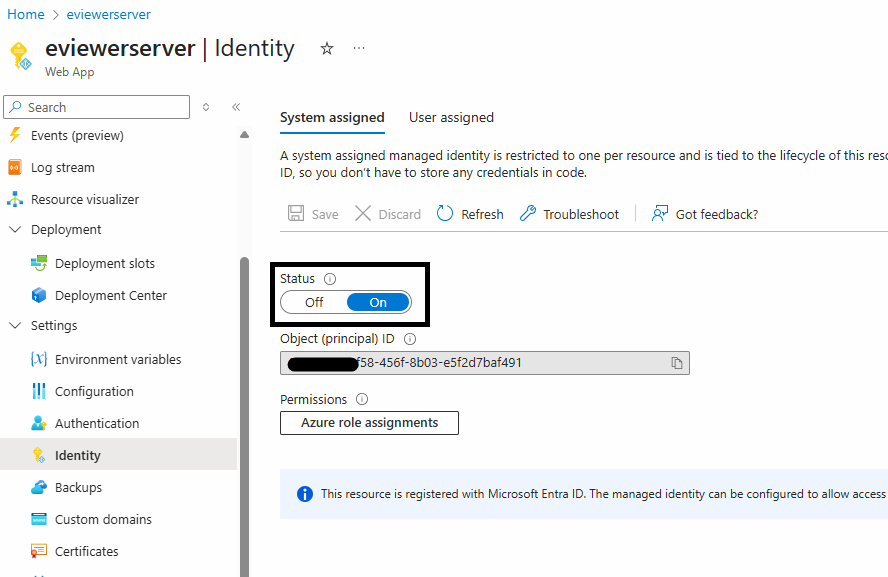Click the sidebar Search input field

click(x=105, y=107)
